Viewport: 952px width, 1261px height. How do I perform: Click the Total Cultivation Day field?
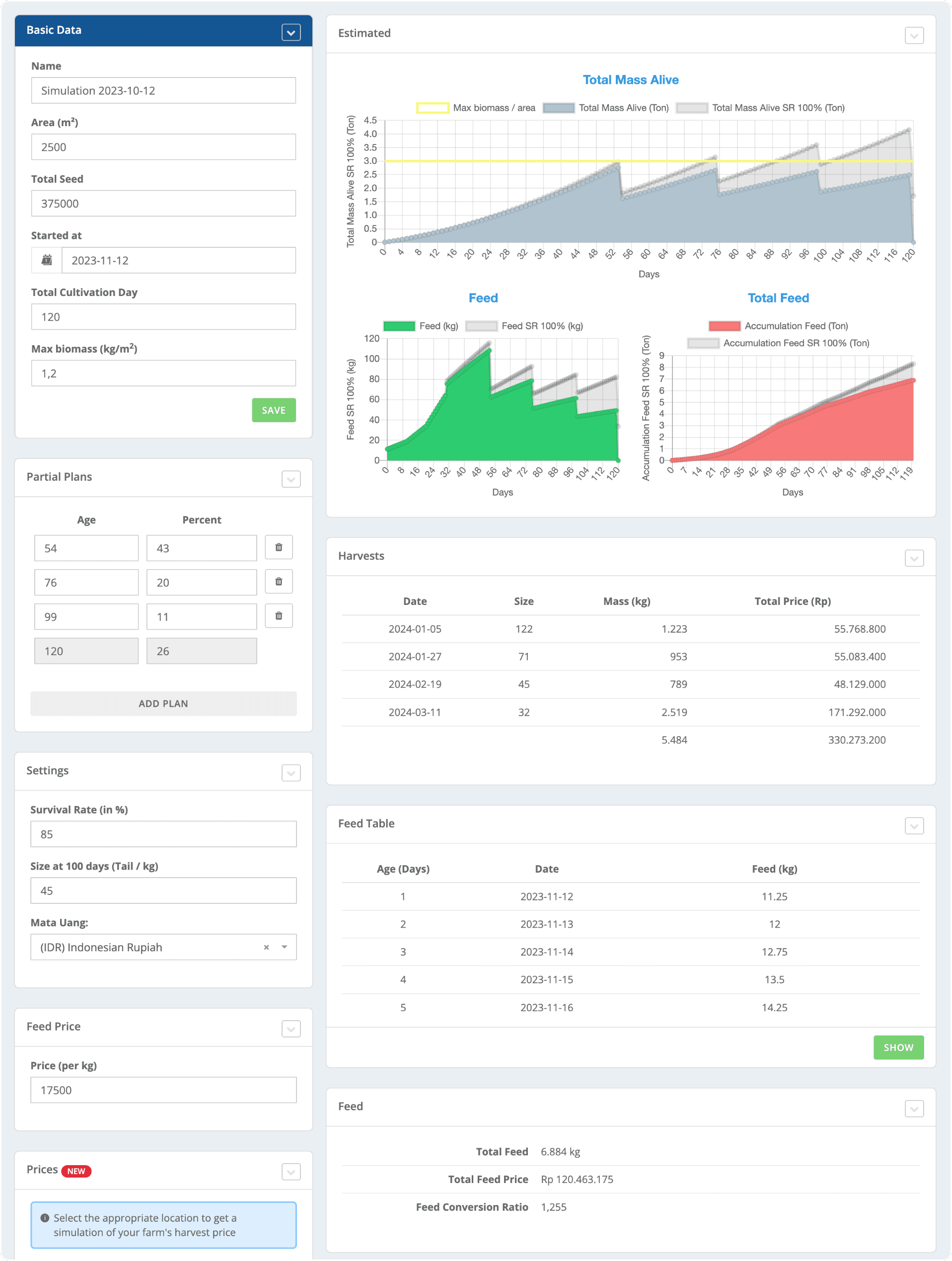[163, 316]
